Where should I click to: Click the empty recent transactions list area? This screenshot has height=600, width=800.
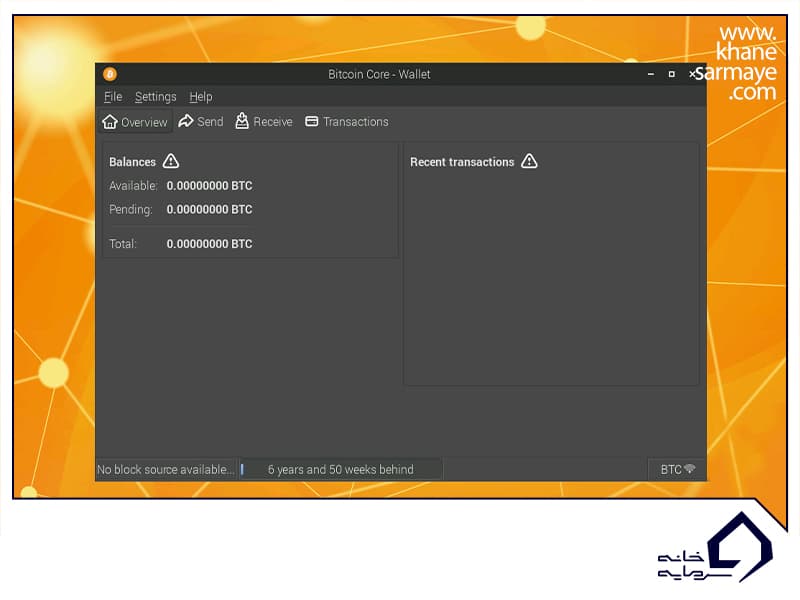(x=551, y=278)
